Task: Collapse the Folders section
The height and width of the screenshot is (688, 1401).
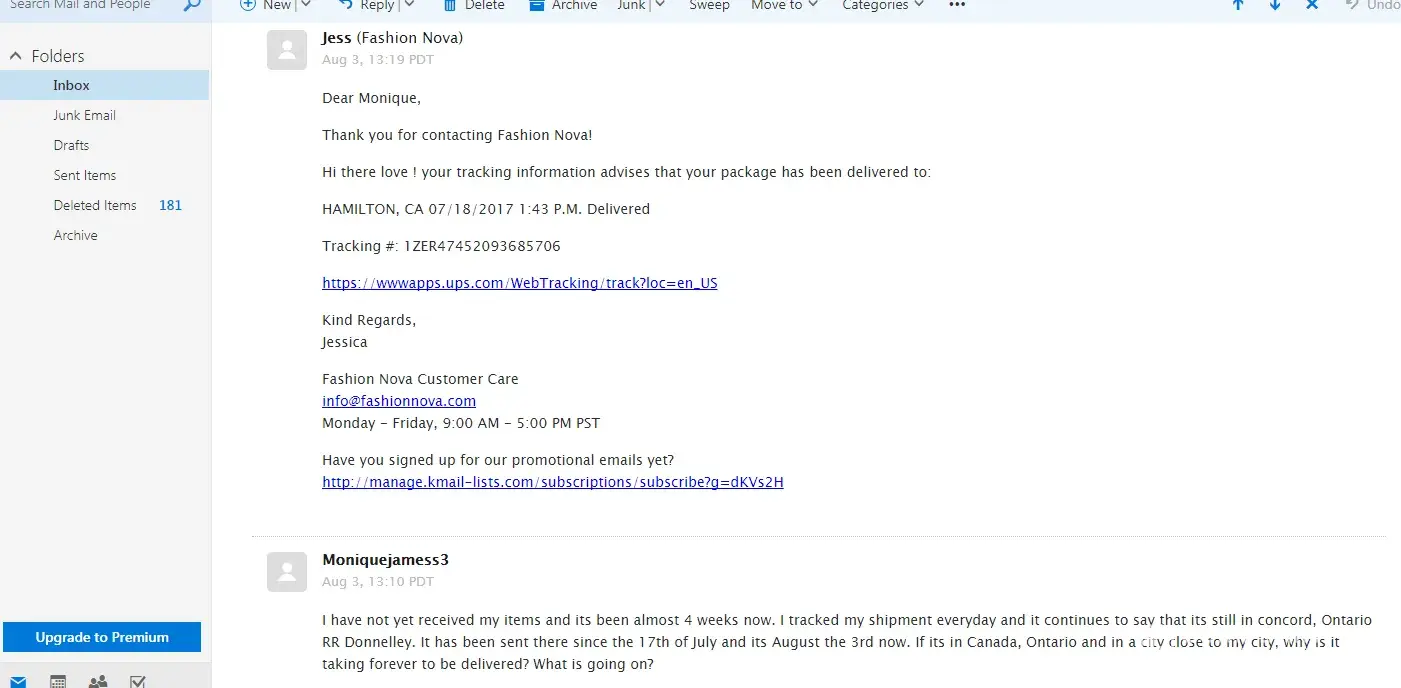Action: [x=15, y=56]
